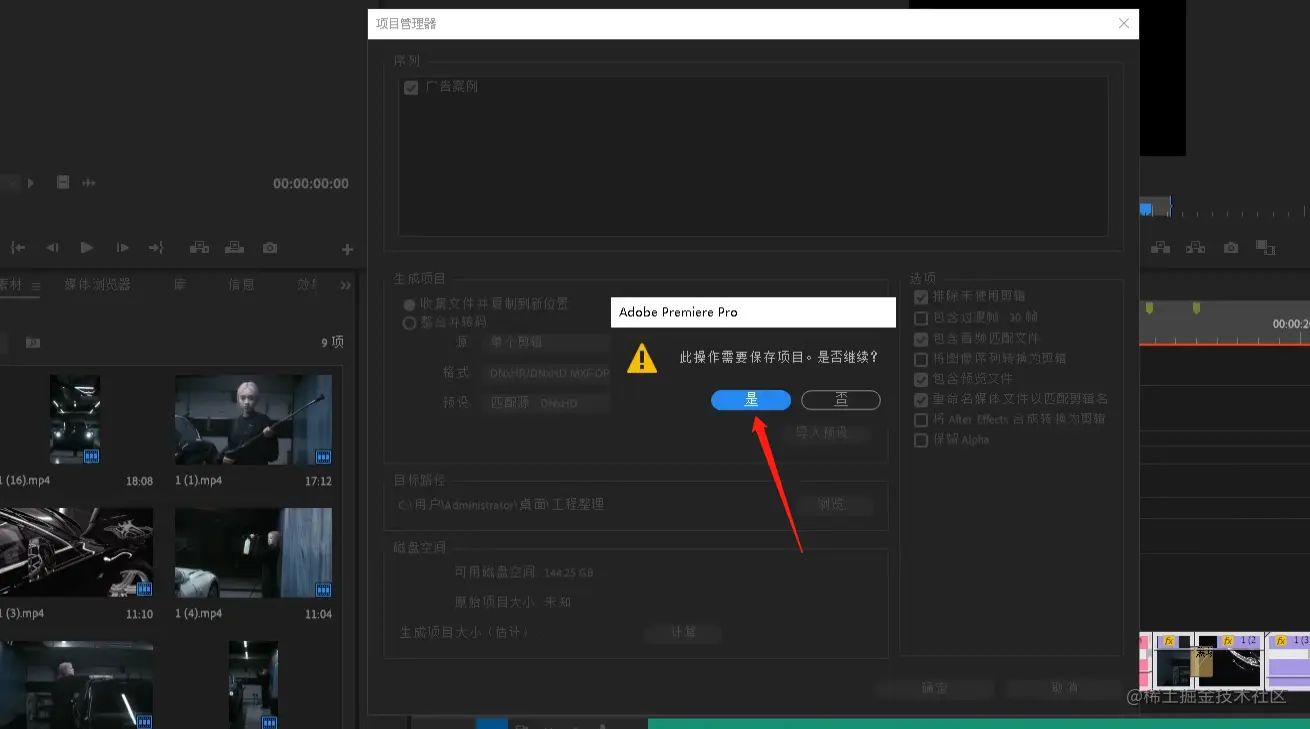Screen dimensions: 1310x729
Task: Toggle 重命名媒体文件以匹配剪辑名 checkbox
Action: (x=921, y=399)
